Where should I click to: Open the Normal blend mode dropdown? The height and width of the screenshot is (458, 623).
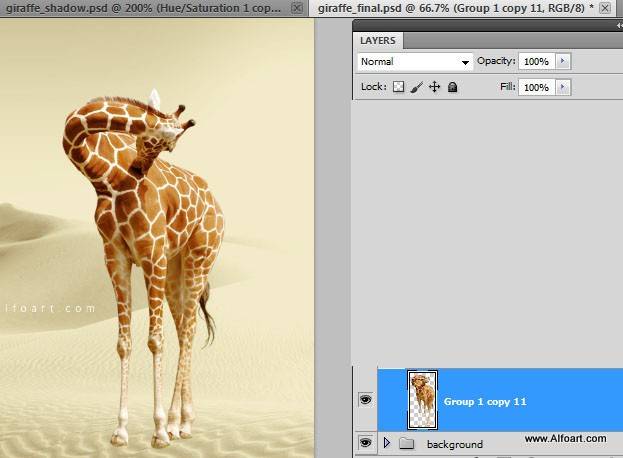[x=415, y=62]
